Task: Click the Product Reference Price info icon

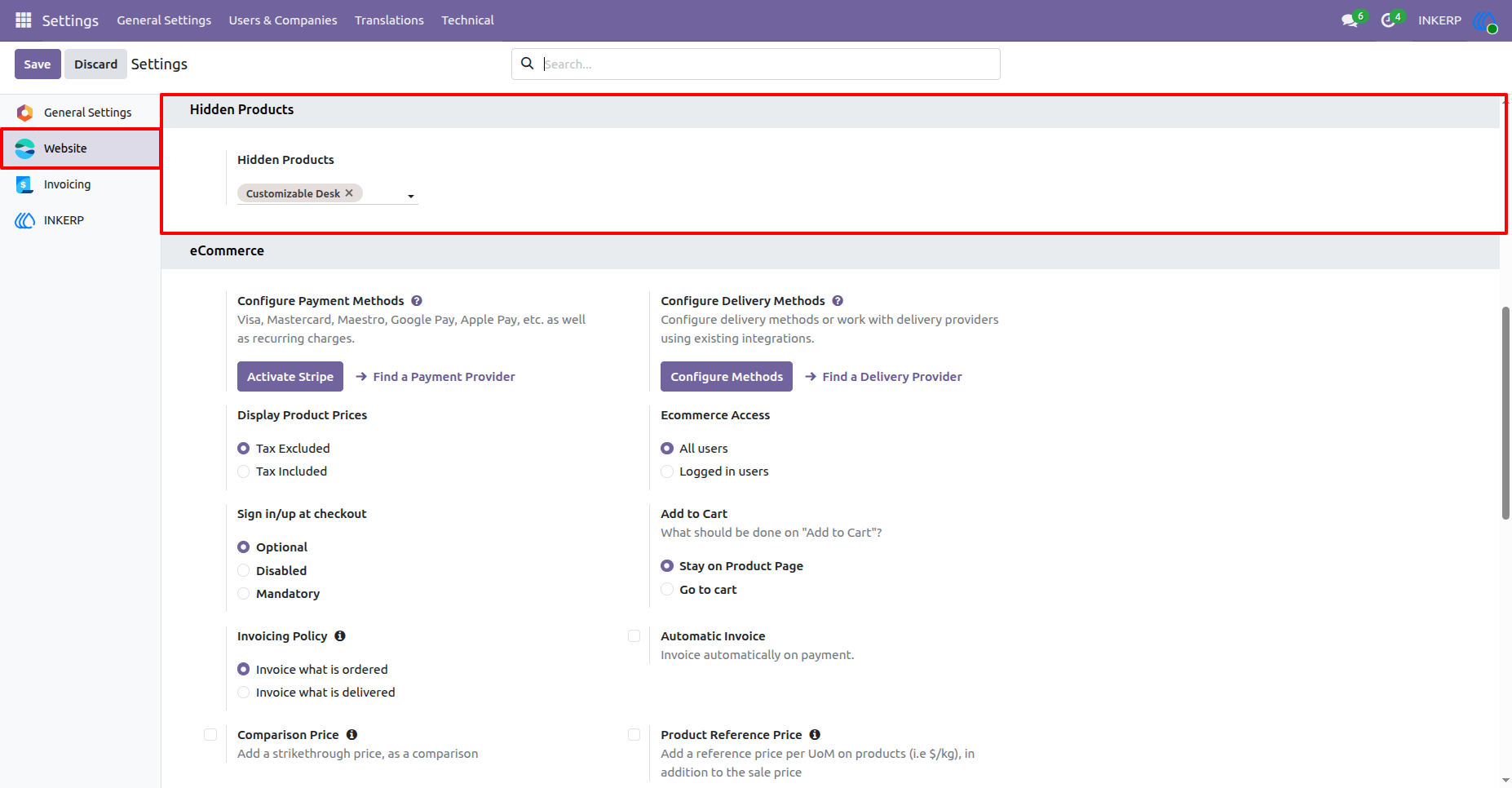Action: point(815,735)
